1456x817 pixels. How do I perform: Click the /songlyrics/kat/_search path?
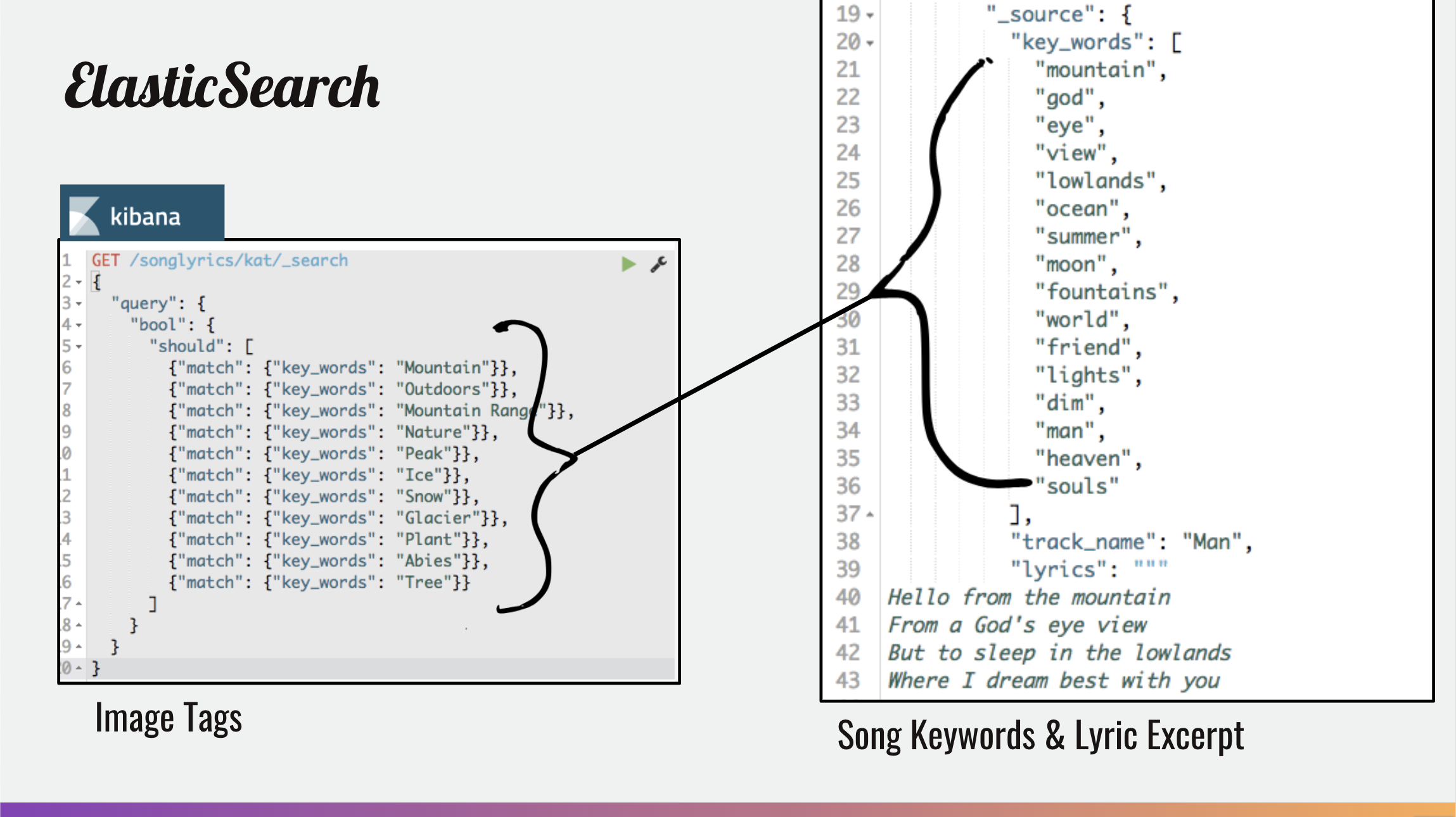click(239, 260)
